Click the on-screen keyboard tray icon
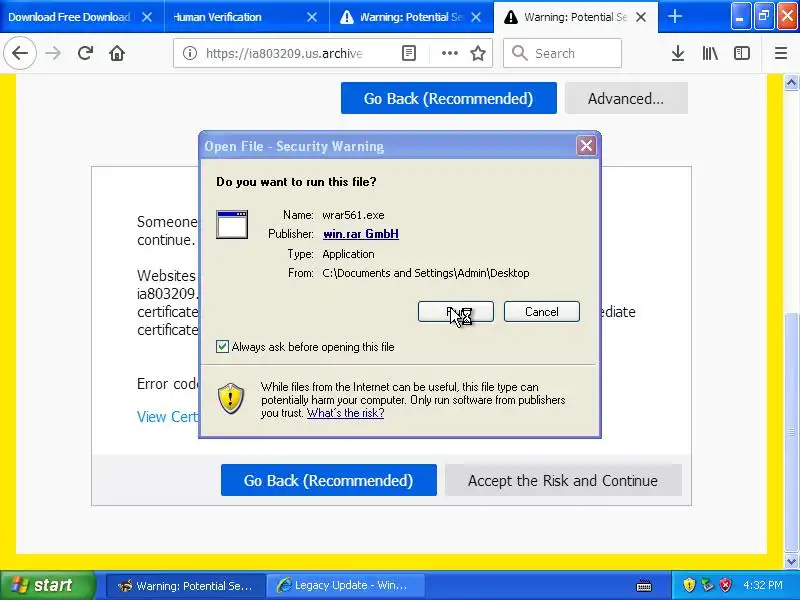Image resolution: width=800 pixels, height=600 pixels. pyautogui.click(x=644, y=585)
